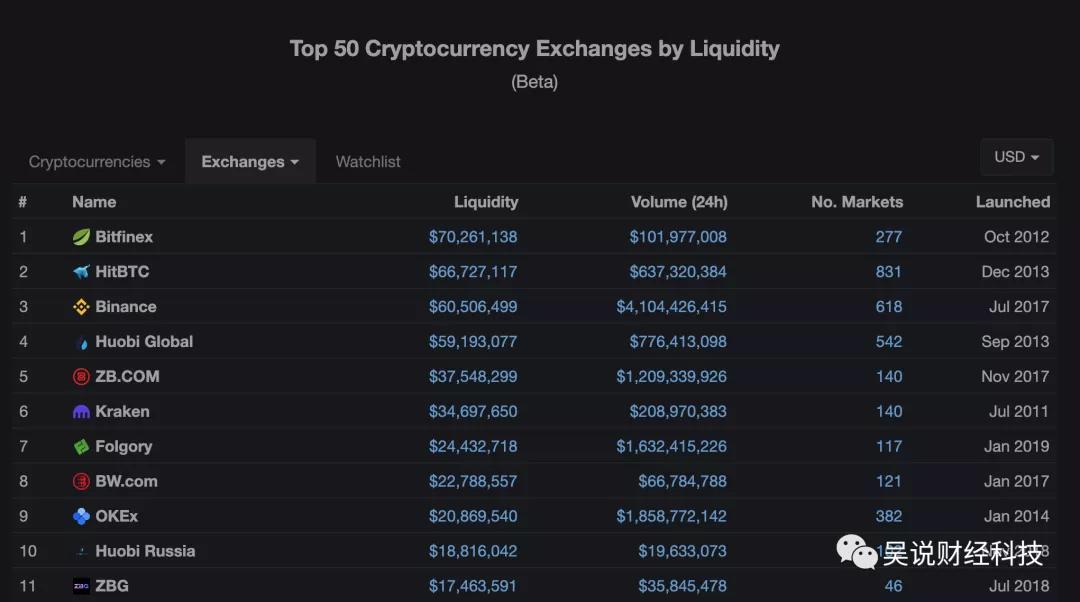Click the Folgory green logo
Viewport: 1080px width, 602px height.
click(82, 446)
